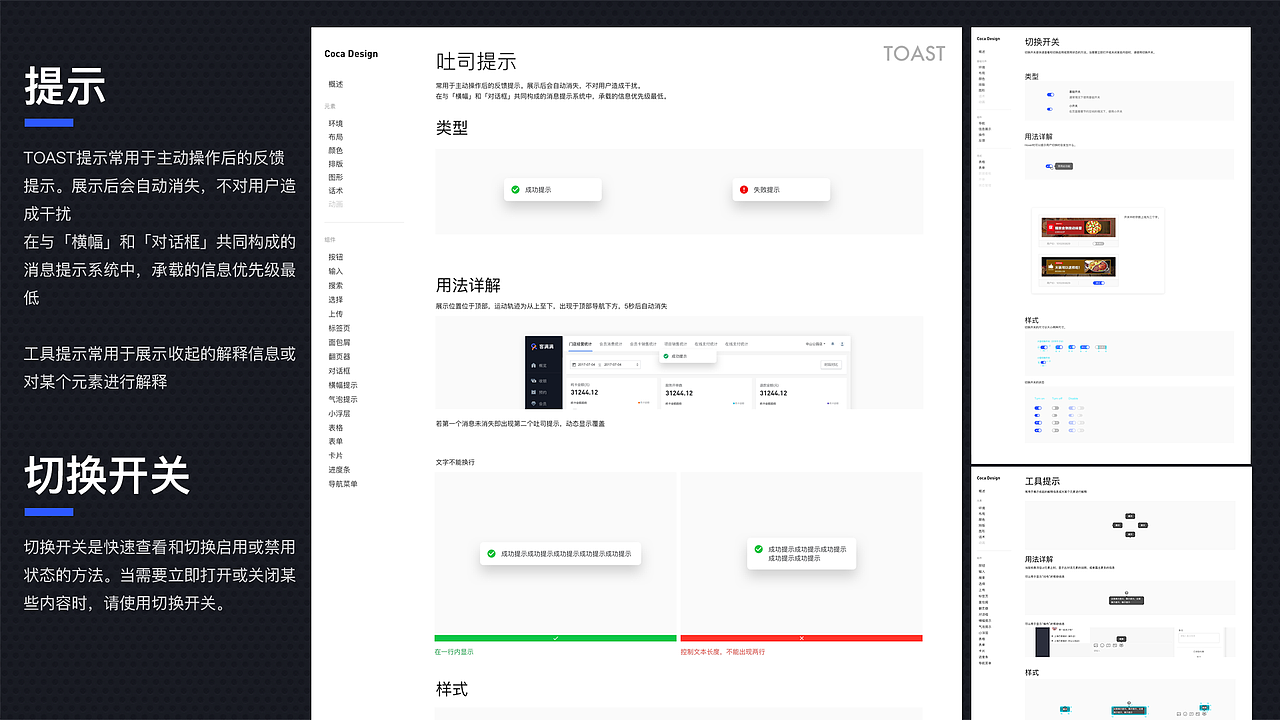Go to 气泡提示 component page
This screenshot has height=720, width=1280.
pos(343,399)
